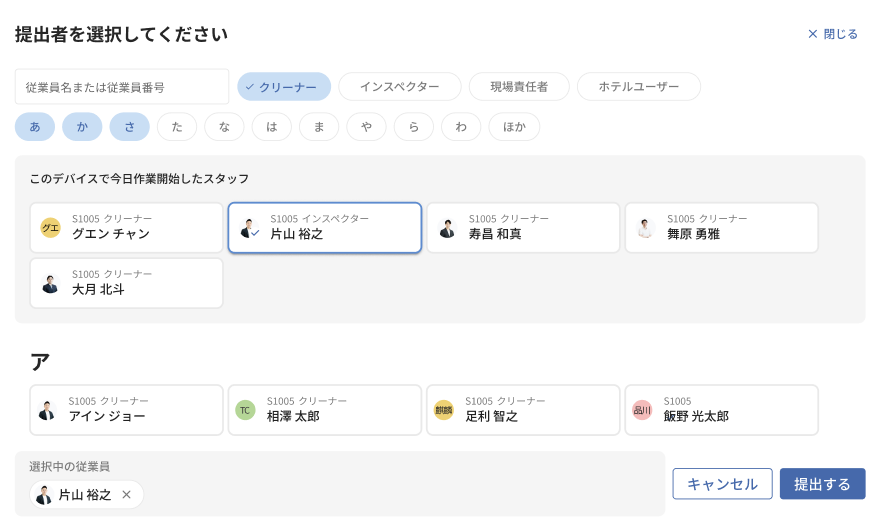Click グエン チャン's yellow avatar icon
The width and height of the screenshot is (884, 526).
(x=50, y=228)
